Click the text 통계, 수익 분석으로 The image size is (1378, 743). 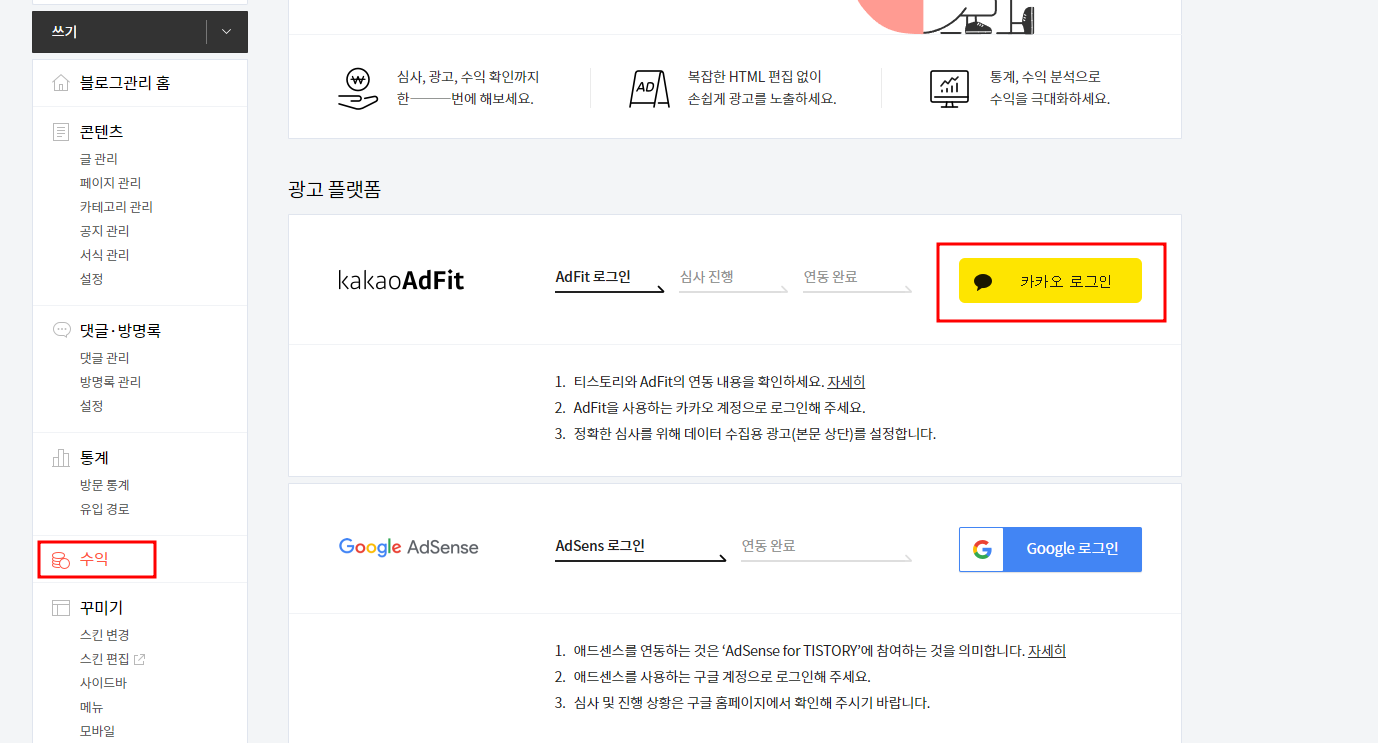(x=1045, y=77)
